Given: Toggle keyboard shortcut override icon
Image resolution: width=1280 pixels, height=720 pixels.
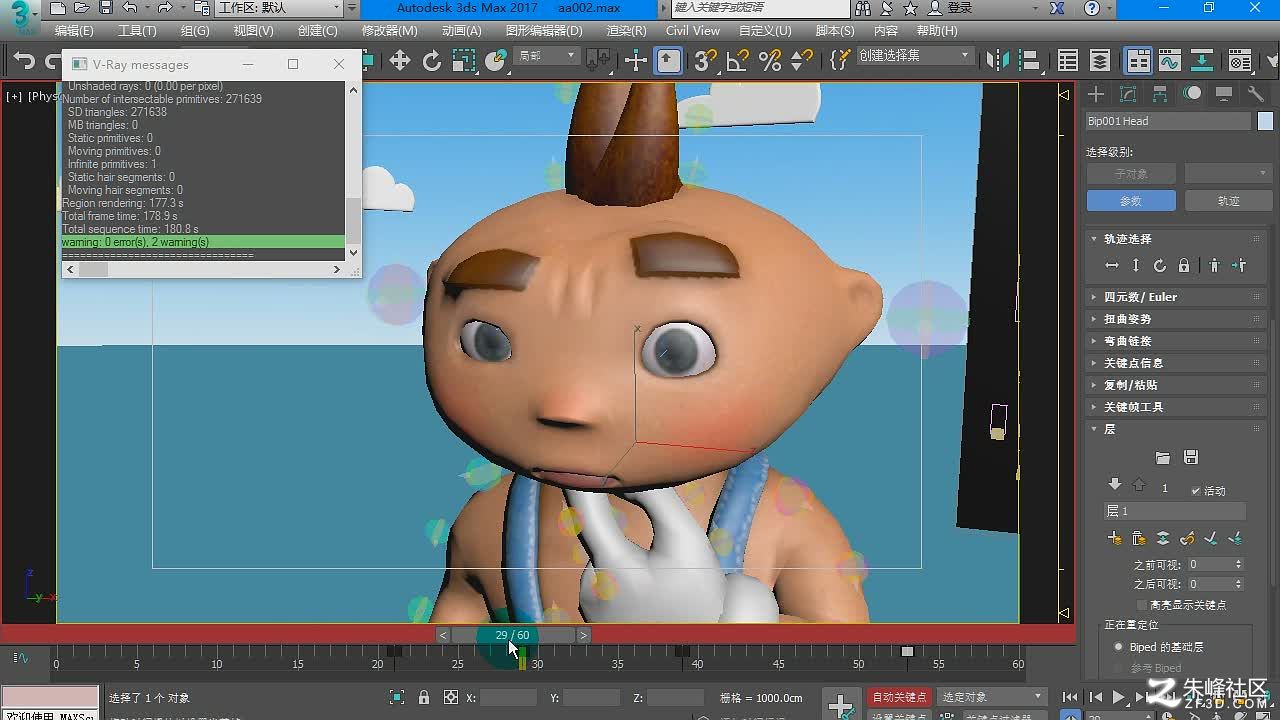Looking at the screenshot, I should (x=669, y=61).
